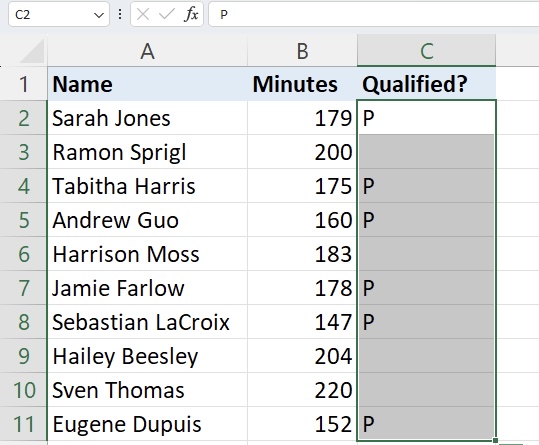Click the Select All corner triangle
The width and height of the screenshot is (539, 445).
pos(32,51)
